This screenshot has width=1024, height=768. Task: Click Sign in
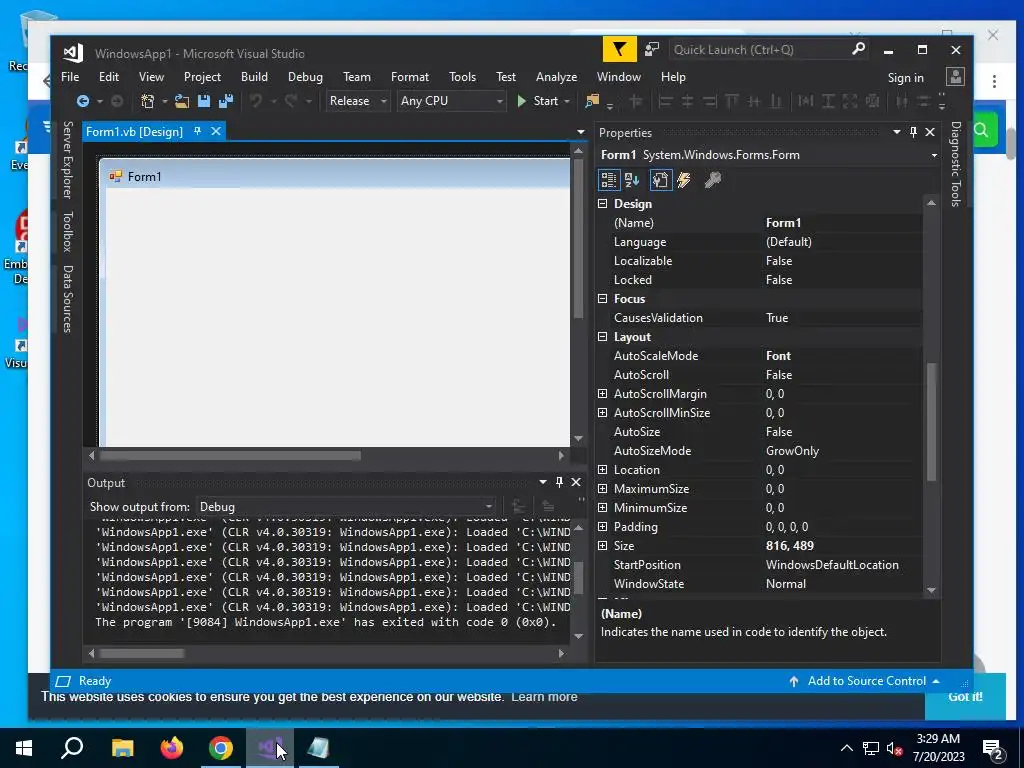coord(905,78)
